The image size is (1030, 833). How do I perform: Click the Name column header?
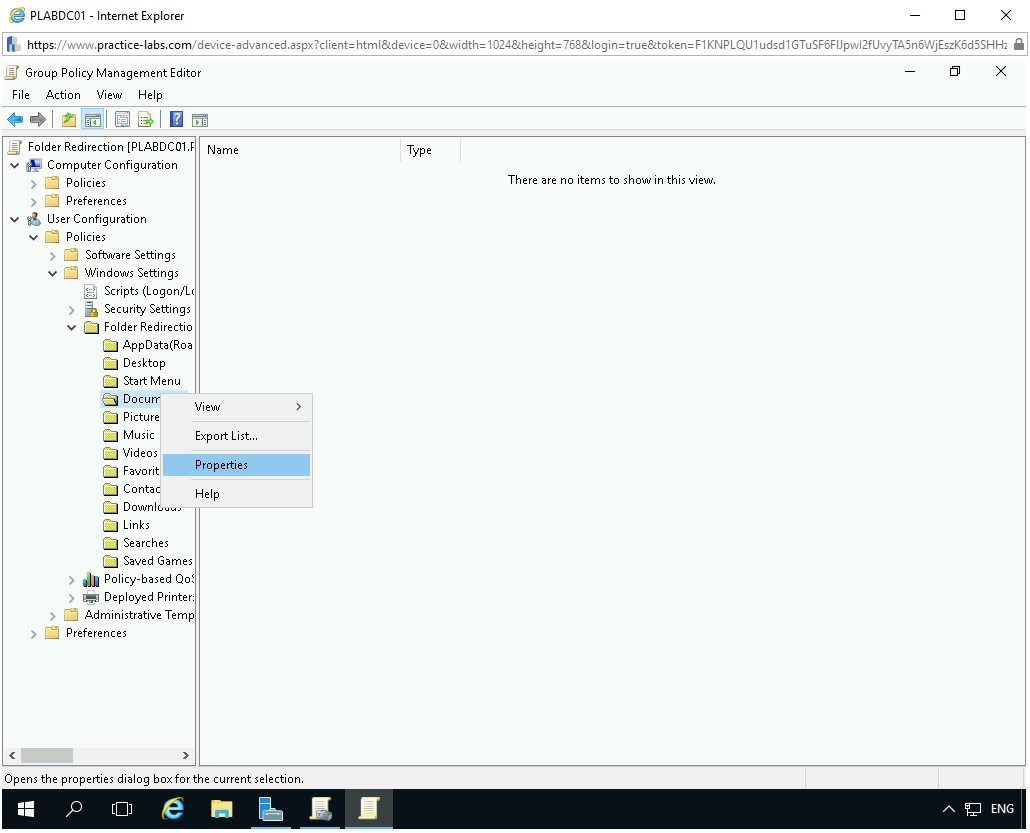click(300, 150)
